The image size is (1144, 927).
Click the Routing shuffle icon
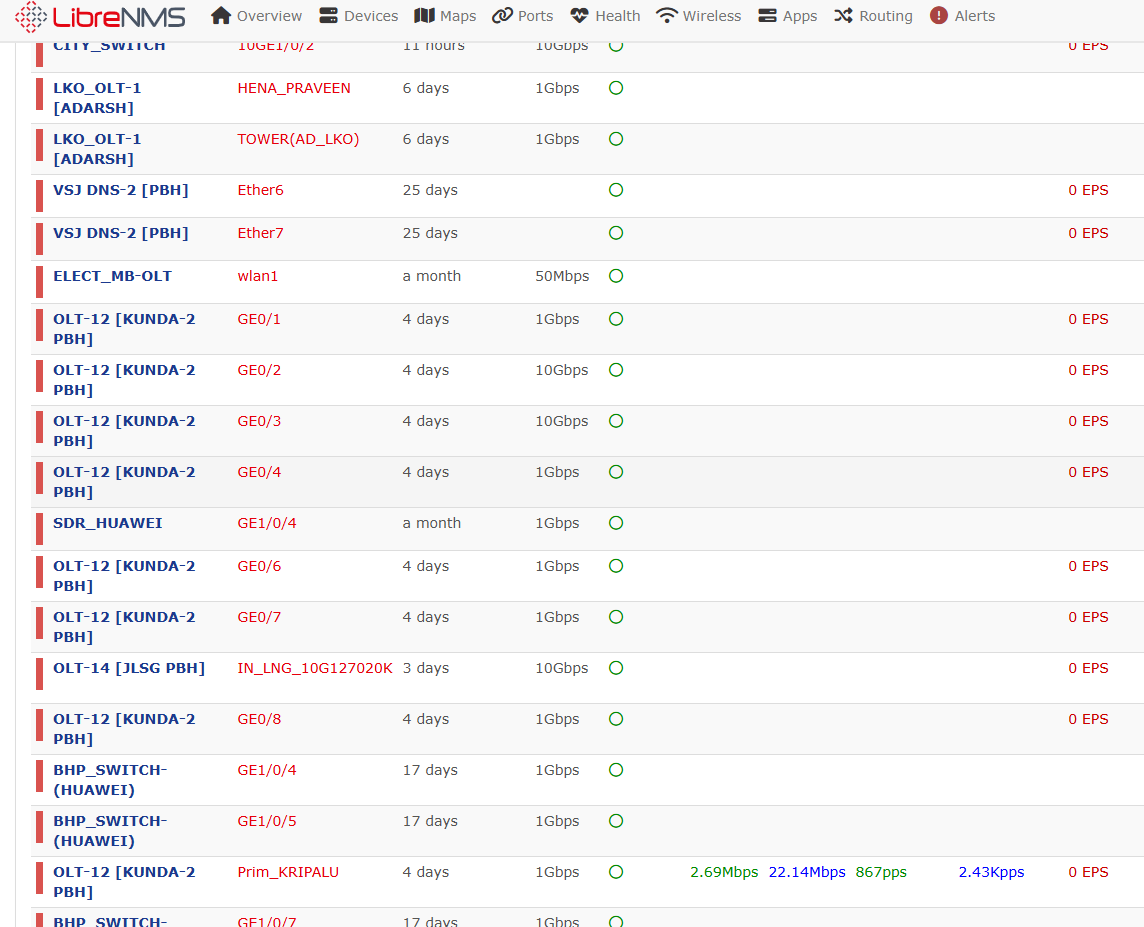pos(843,15)
